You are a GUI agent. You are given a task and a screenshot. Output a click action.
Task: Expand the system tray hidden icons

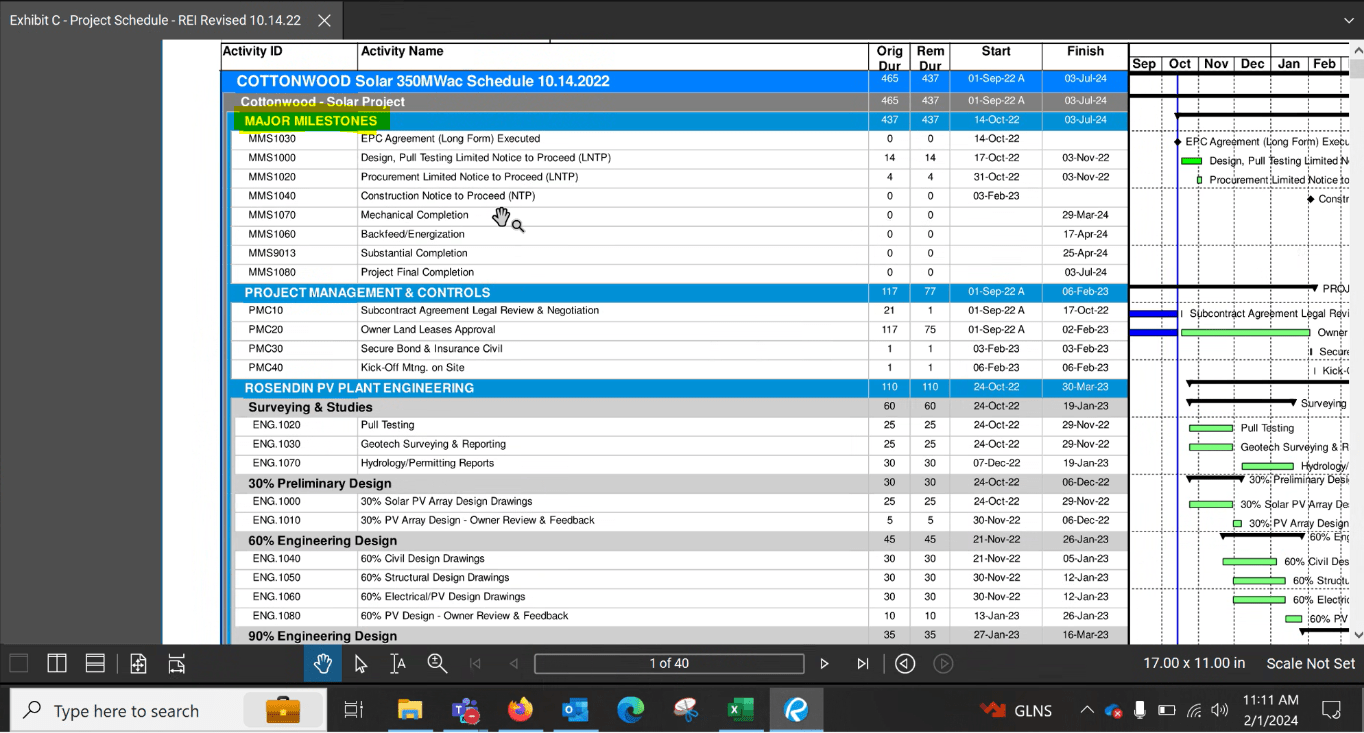[x=1086, y=711]
